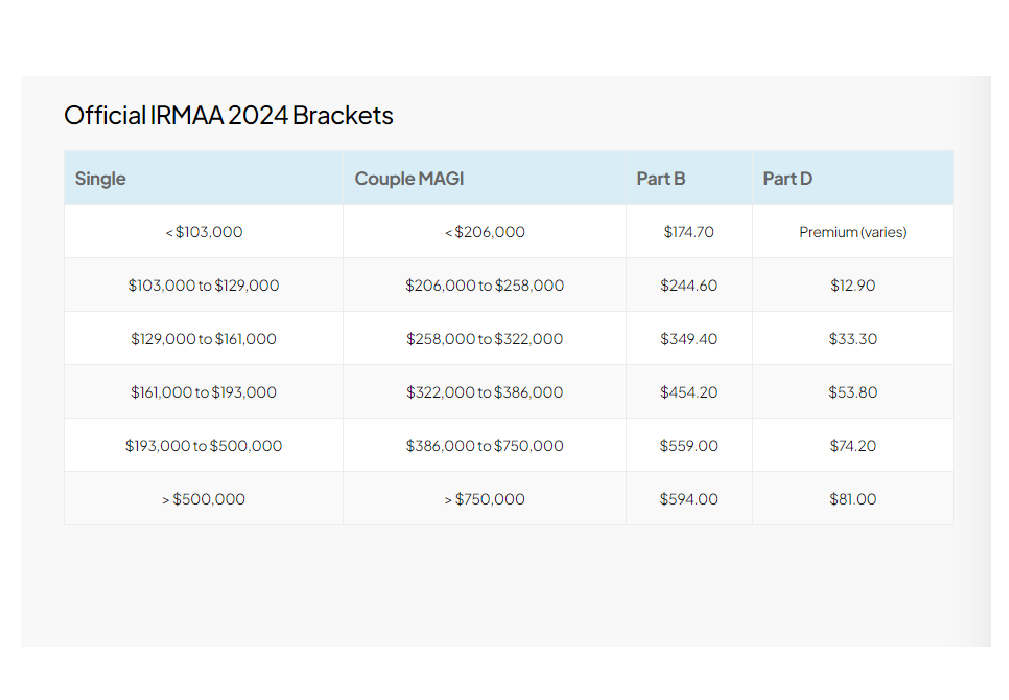The image size is (1009, 700).
Task: Select the $349.40 Part B cell
Action: click(689, 339)
